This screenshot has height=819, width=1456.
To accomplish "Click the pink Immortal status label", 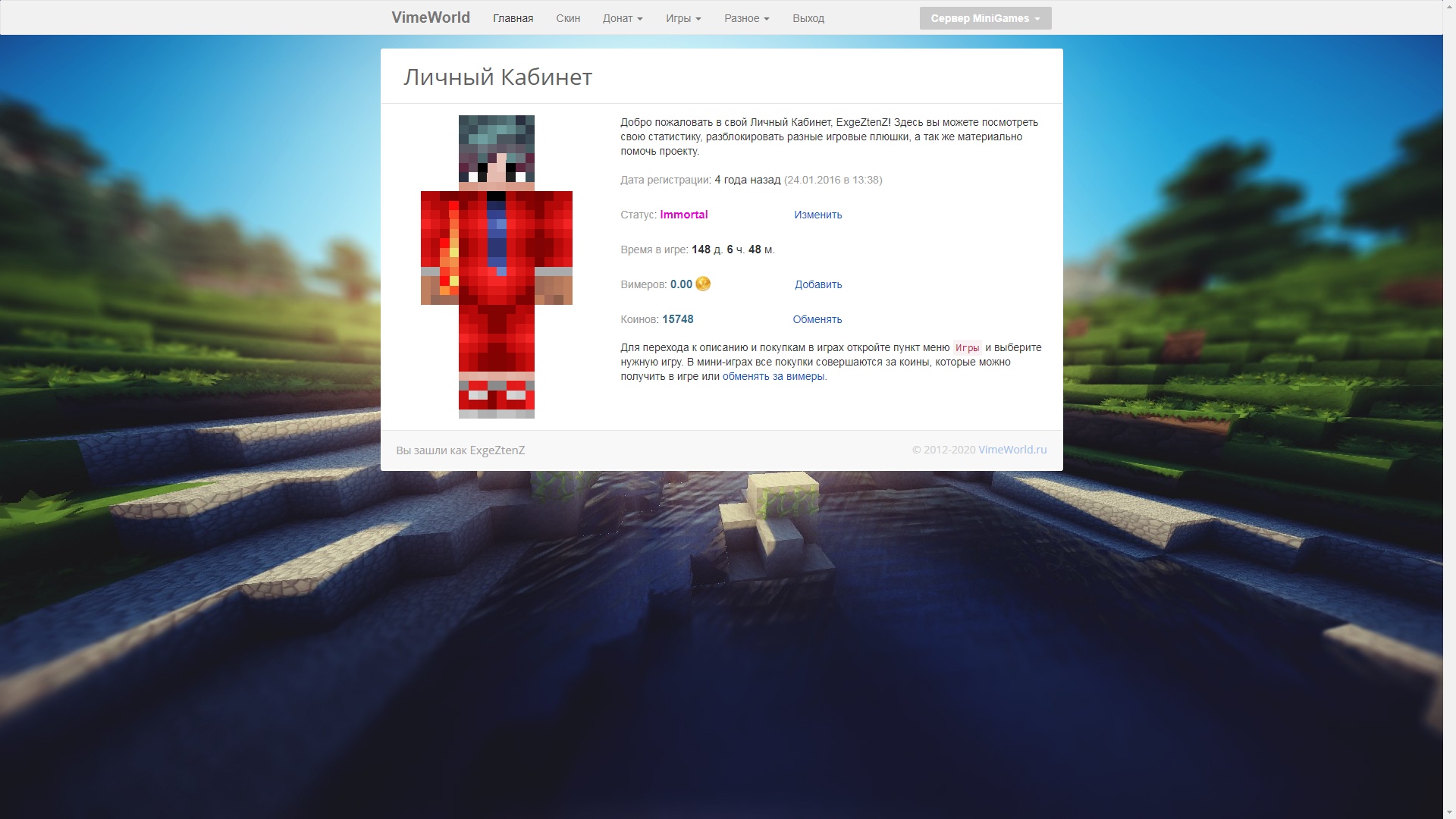I will pyautogui.click(x=683, y=215).
